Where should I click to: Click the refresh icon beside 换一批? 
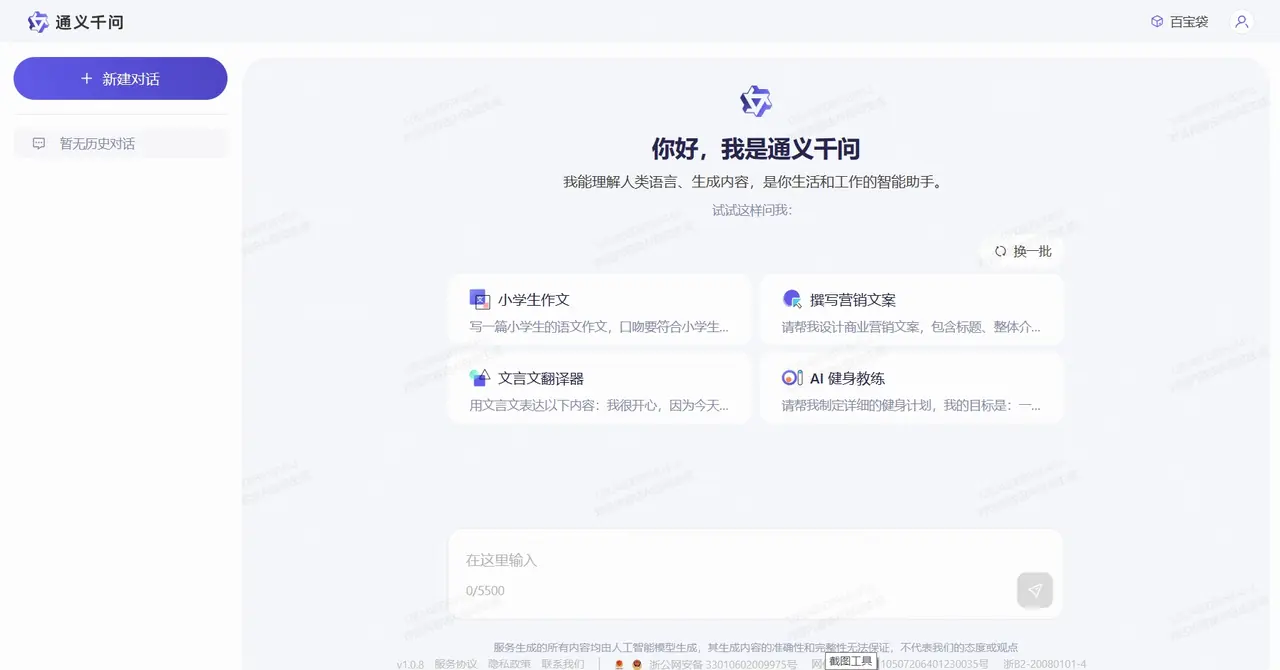[1000, 251]
